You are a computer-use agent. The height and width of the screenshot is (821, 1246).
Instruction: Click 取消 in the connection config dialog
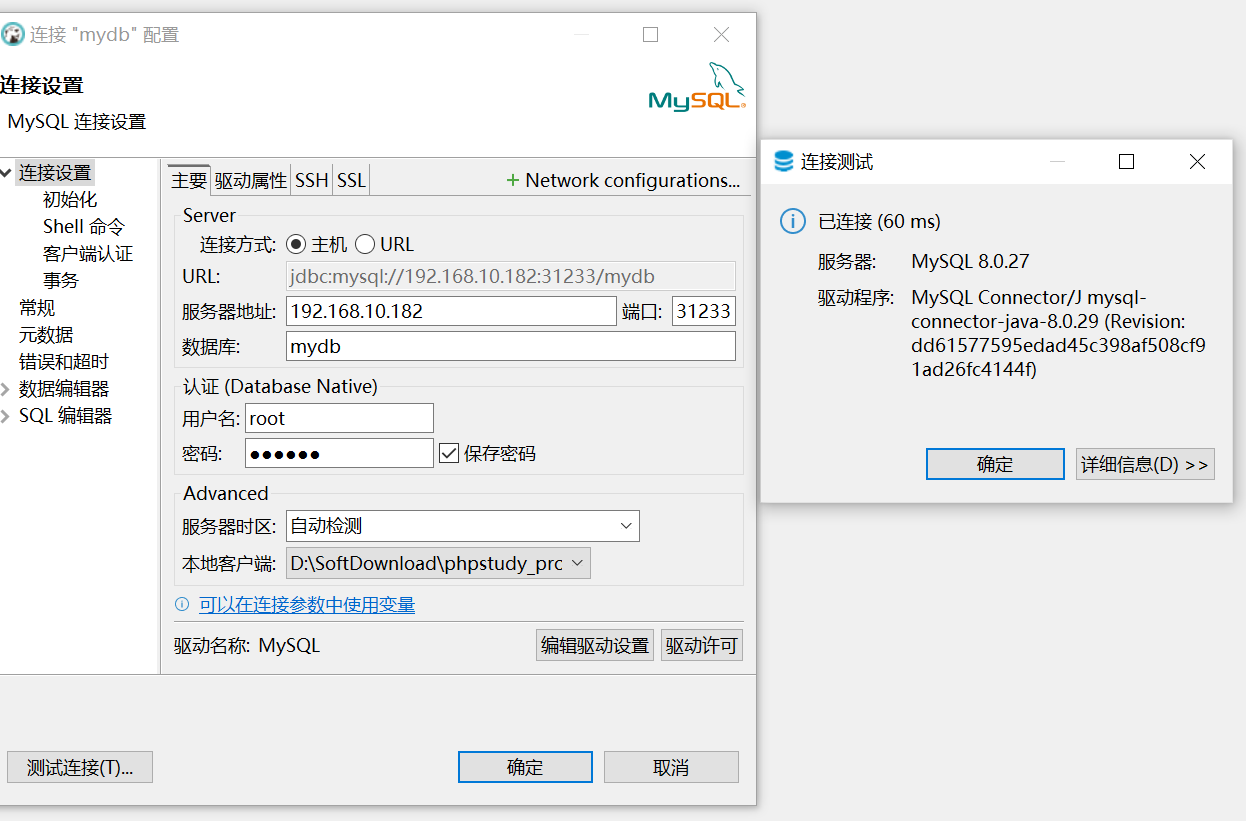671,767
